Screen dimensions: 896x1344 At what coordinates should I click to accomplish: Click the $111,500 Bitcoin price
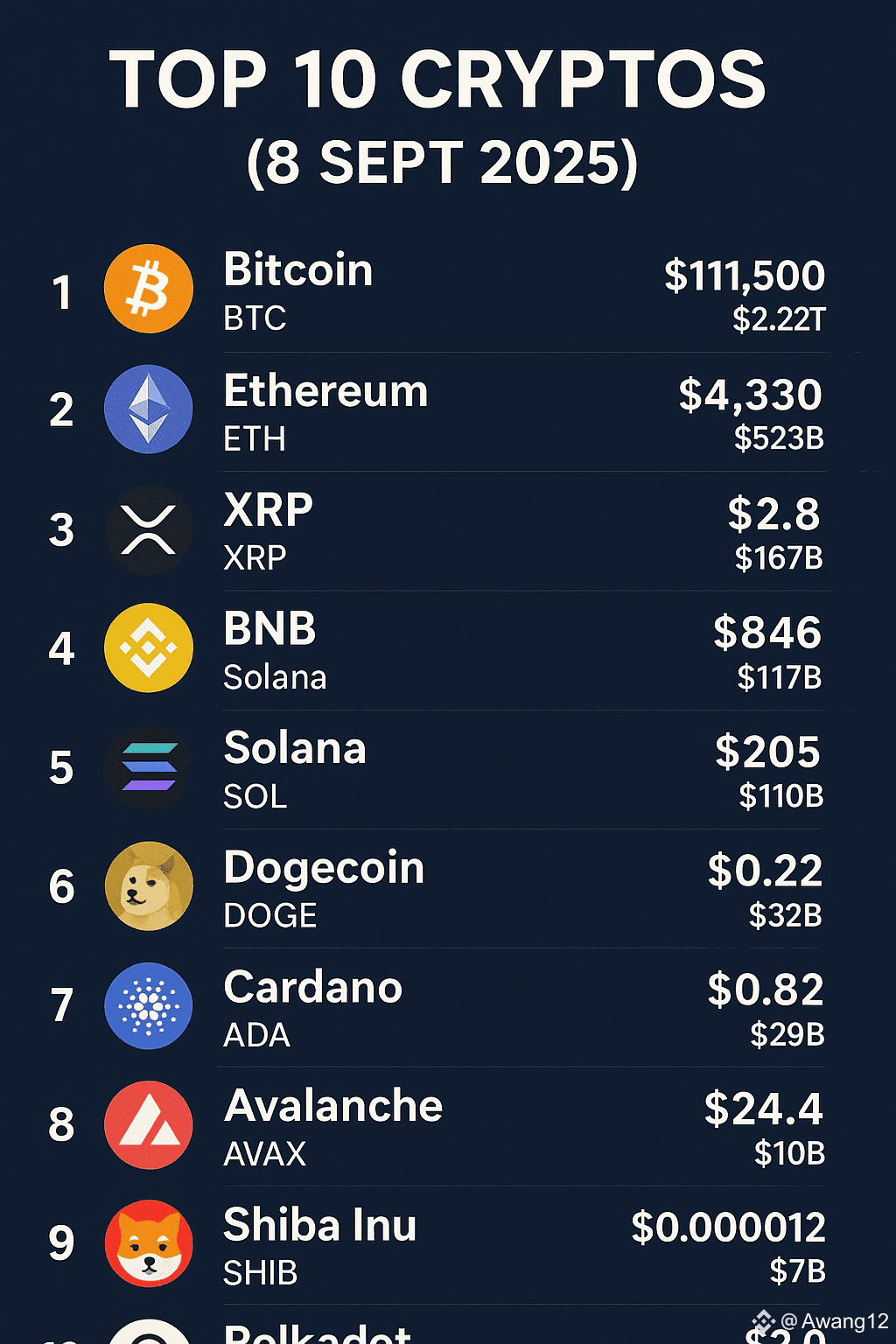(x=745, y=276)
